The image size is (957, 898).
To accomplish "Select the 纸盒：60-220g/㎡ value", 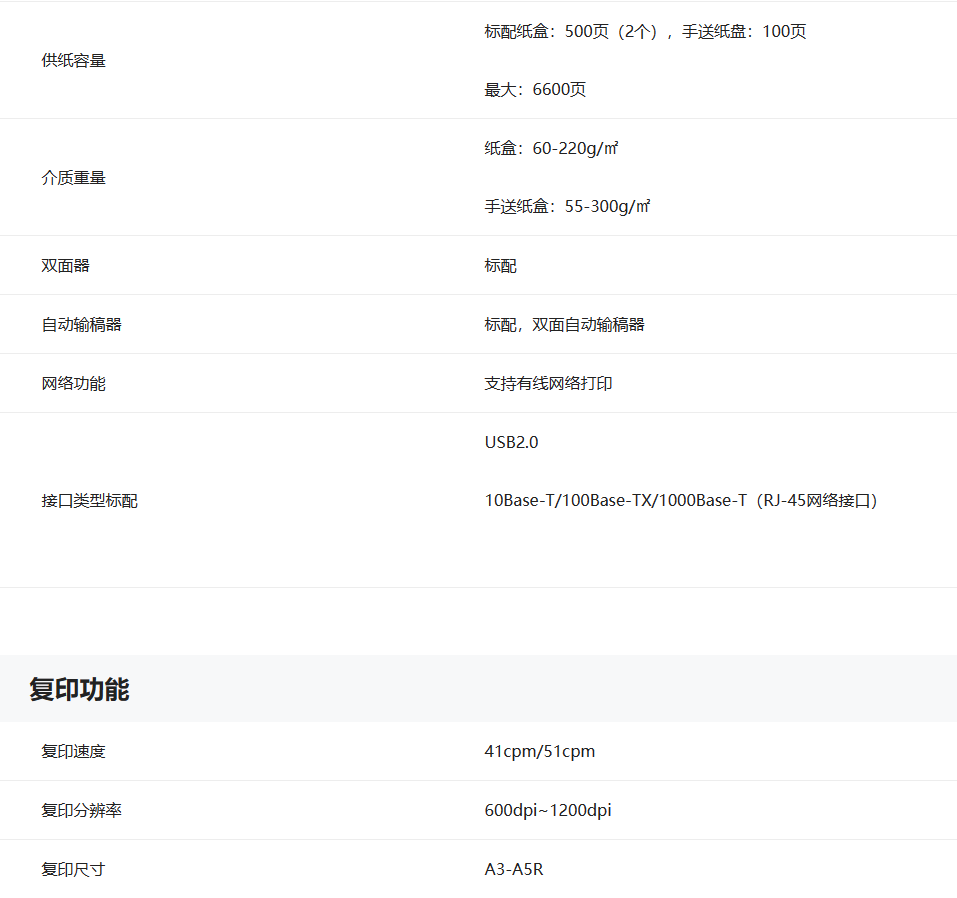I will point(551,149).
